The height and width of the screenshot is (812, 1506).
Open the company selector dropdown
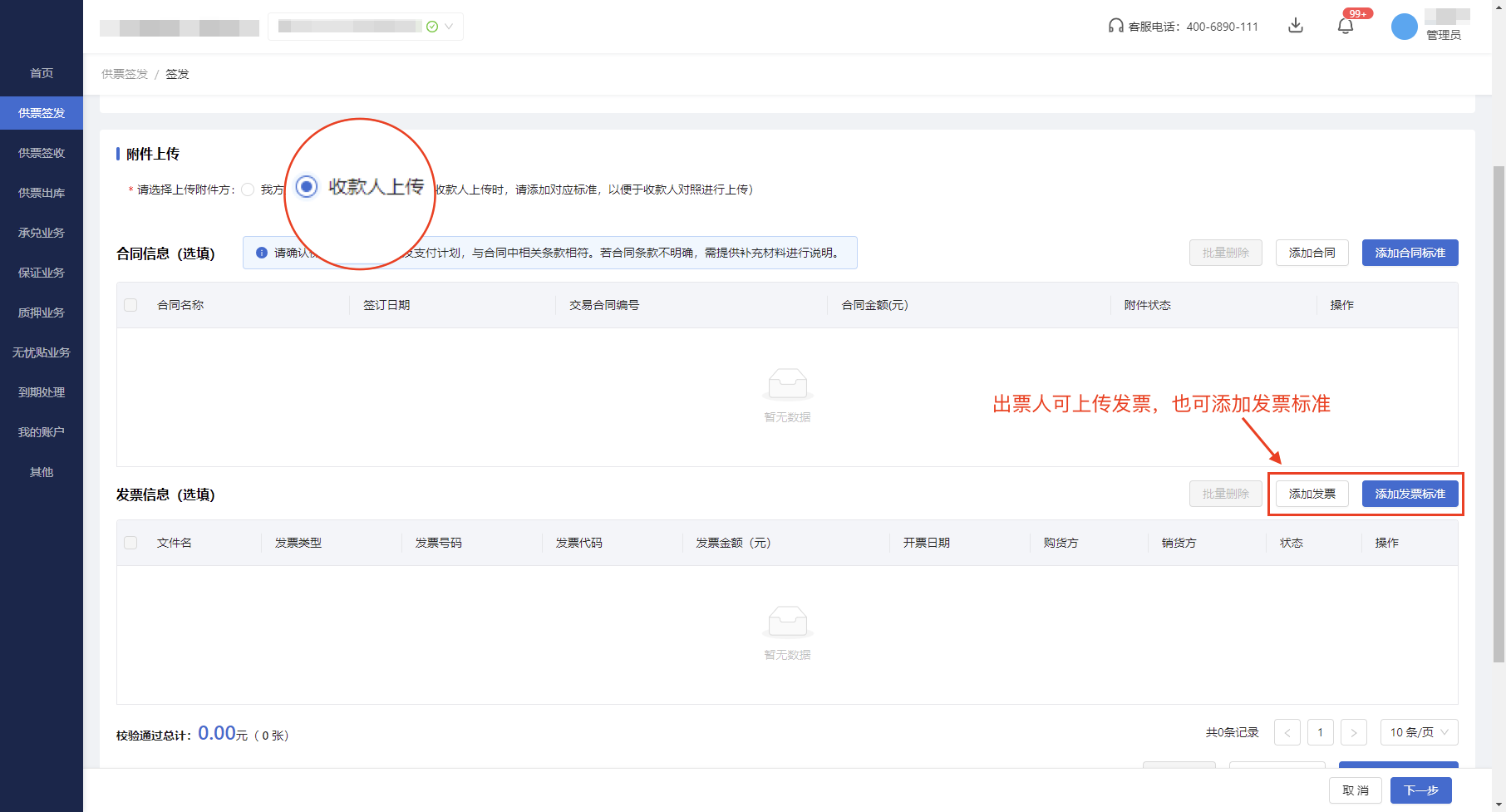(447, 26)
